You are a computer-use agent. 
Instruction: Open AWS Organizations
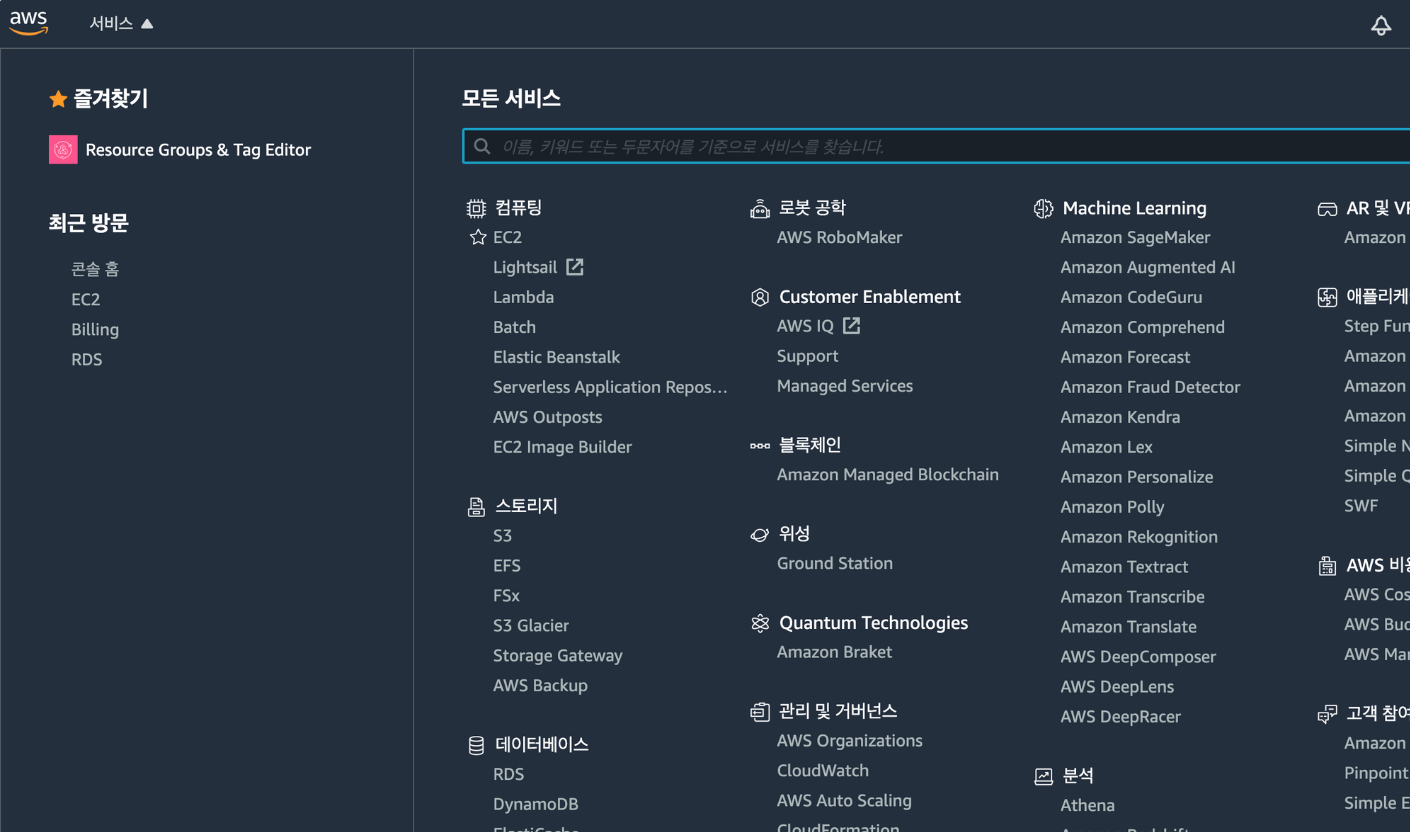click(x=849, y=741)
